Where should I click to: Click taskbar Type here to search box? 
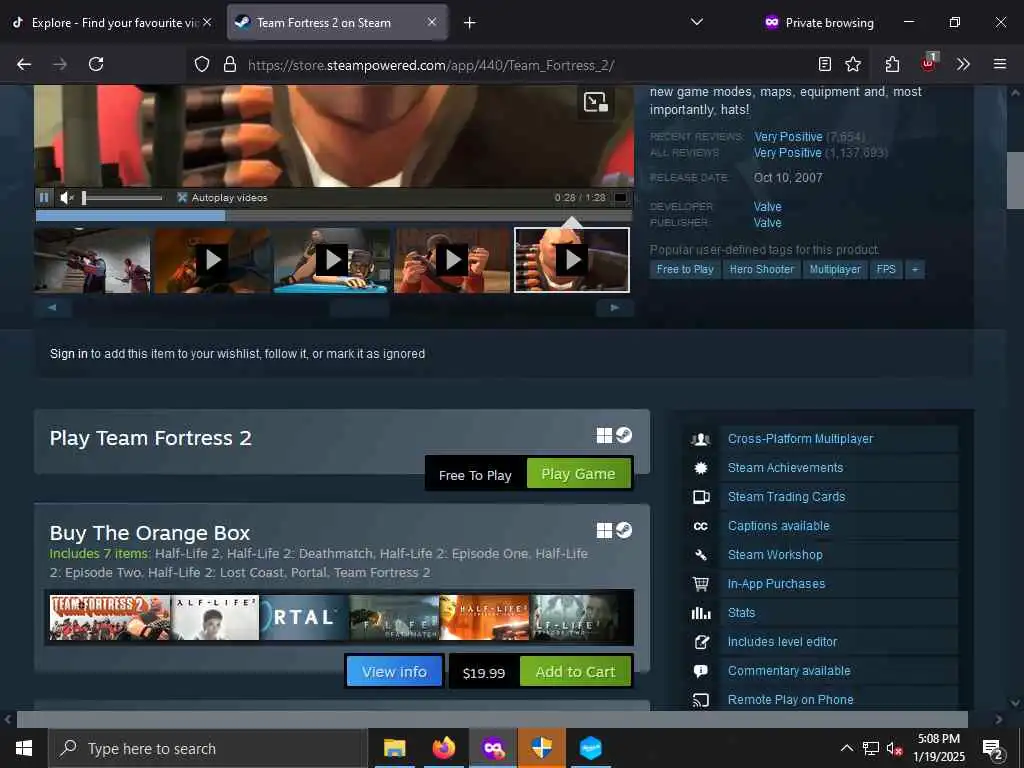(x=208, y=748)
